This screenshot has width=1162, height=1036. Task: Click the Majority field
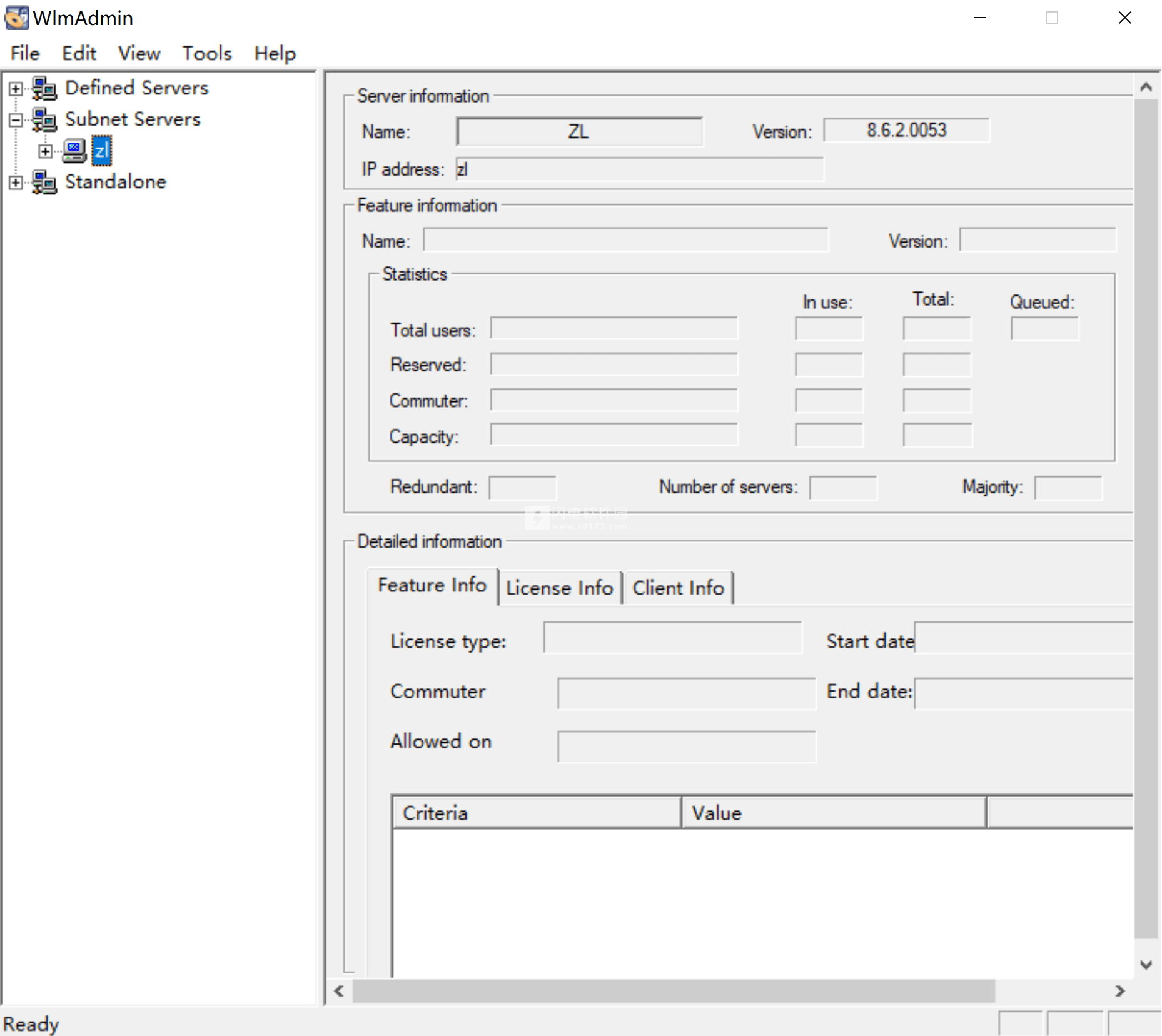coord(1069,488)
